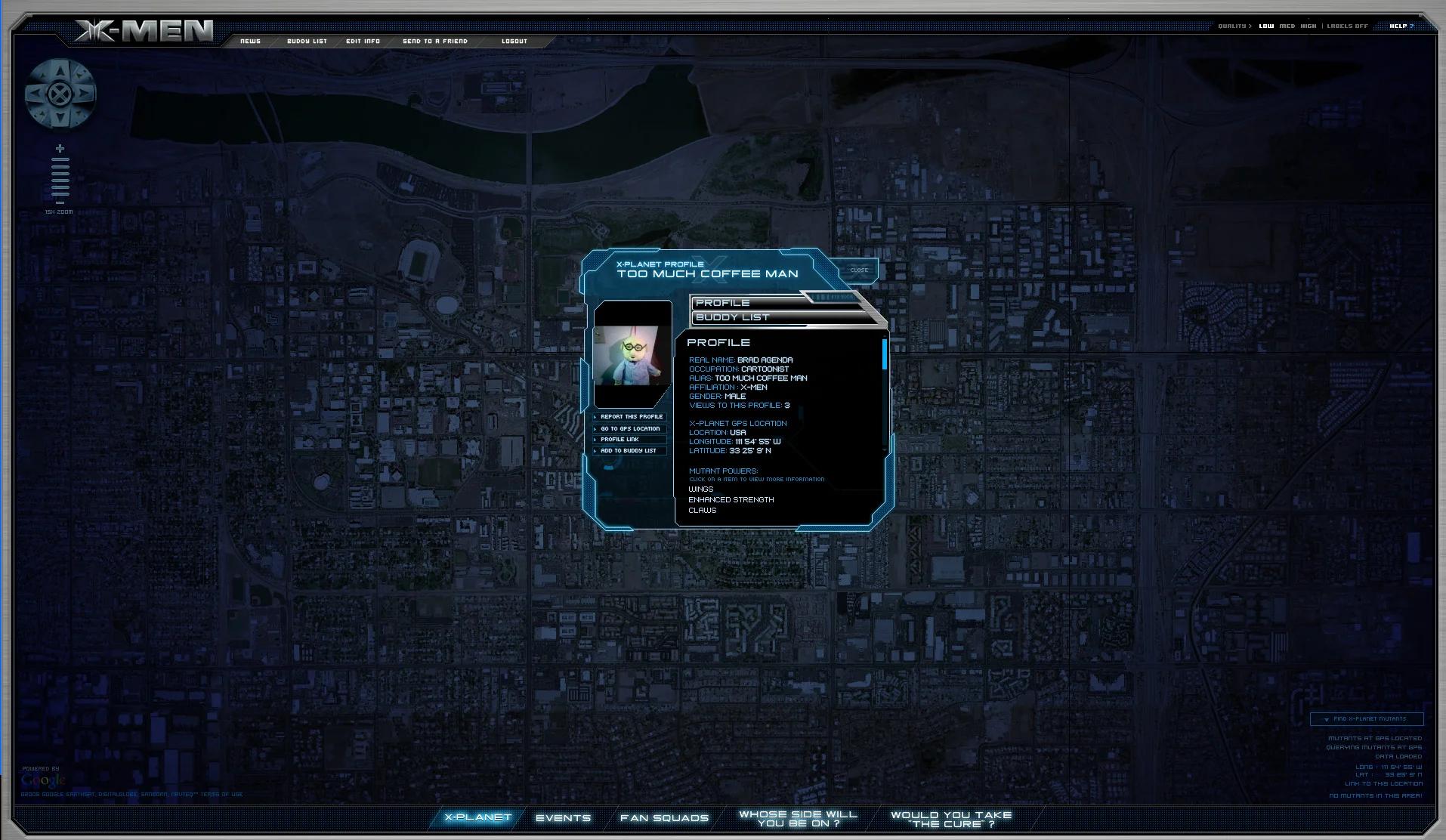Choose Send to a Friend
1446x840 pixels.
click(435, 42)
